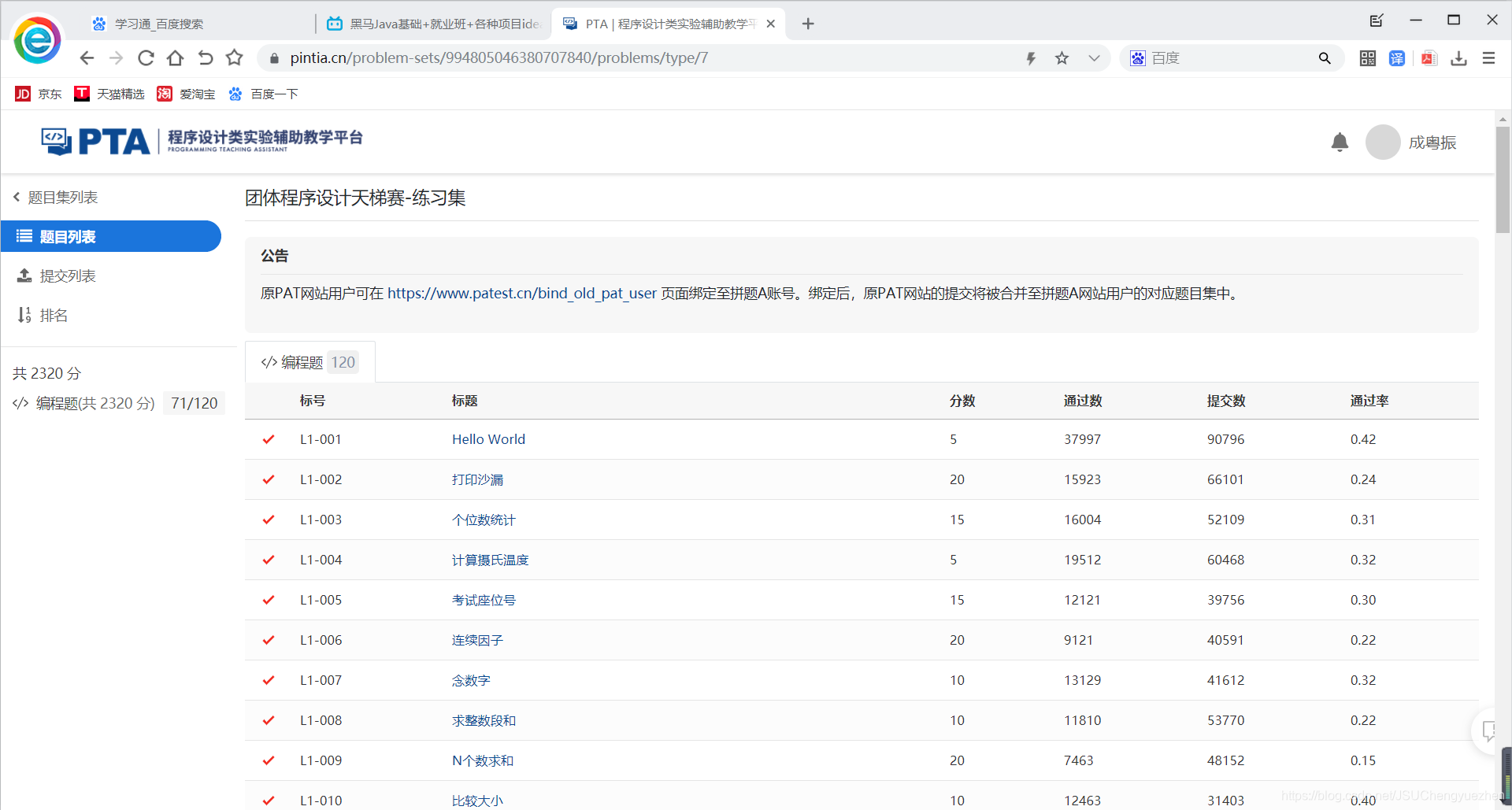Click the user avatar circle
Viewport: 1512px width, 810px height.
1383,142
